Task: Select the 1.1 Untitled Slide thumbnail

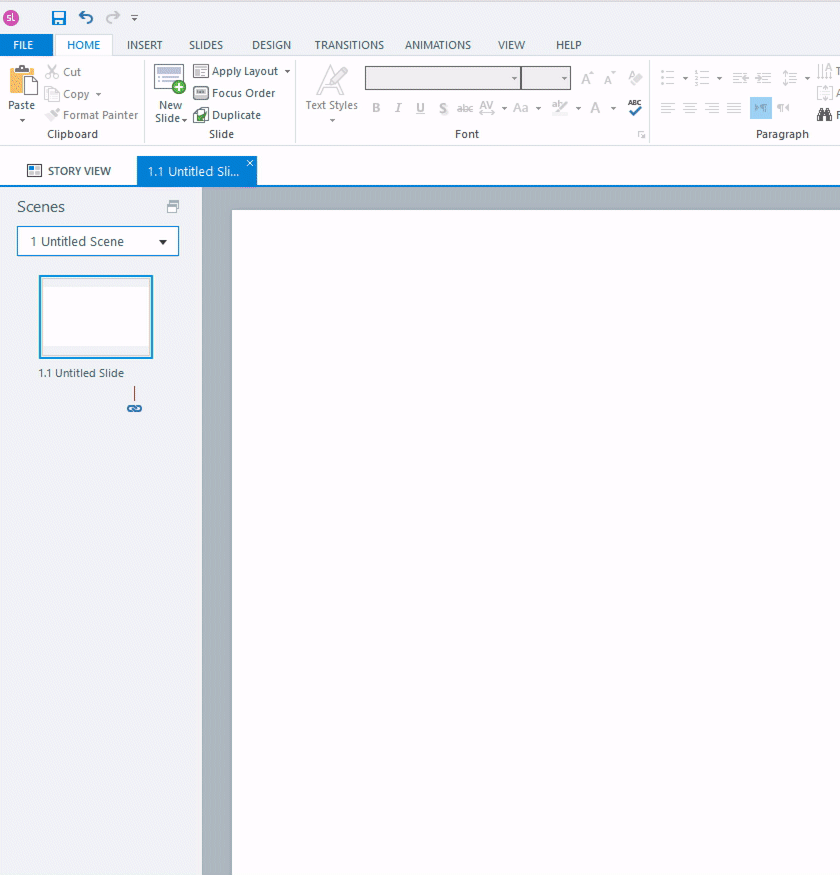Action: point(96,317)
